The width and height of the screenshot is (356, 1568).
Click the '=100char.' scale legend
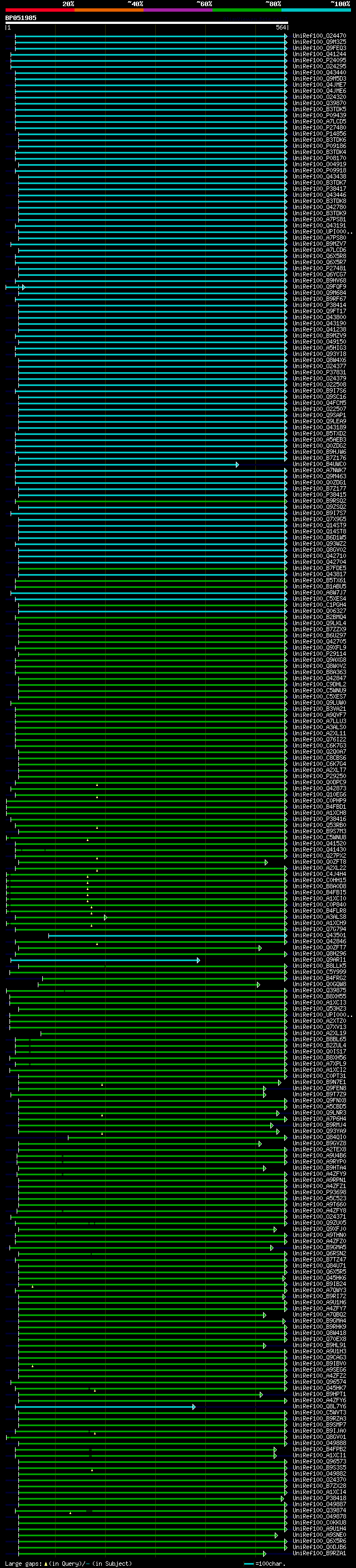point(264,1564)
